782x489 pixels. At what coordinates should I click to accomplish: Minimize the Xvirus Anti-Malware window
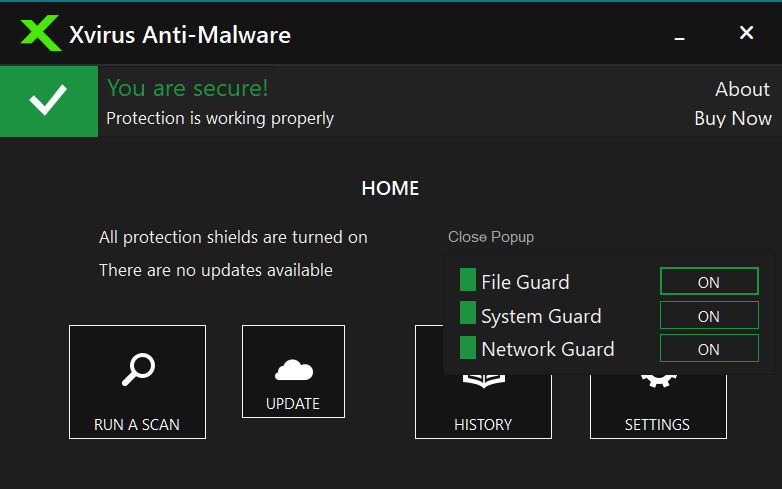click(x=680, y=35)
